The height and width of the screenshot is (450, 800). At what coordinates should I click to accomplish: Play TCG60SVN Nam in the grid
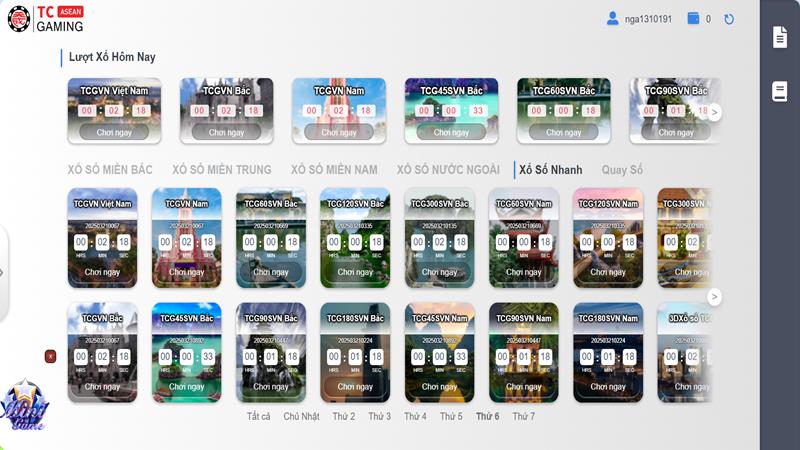click(523, 272)
